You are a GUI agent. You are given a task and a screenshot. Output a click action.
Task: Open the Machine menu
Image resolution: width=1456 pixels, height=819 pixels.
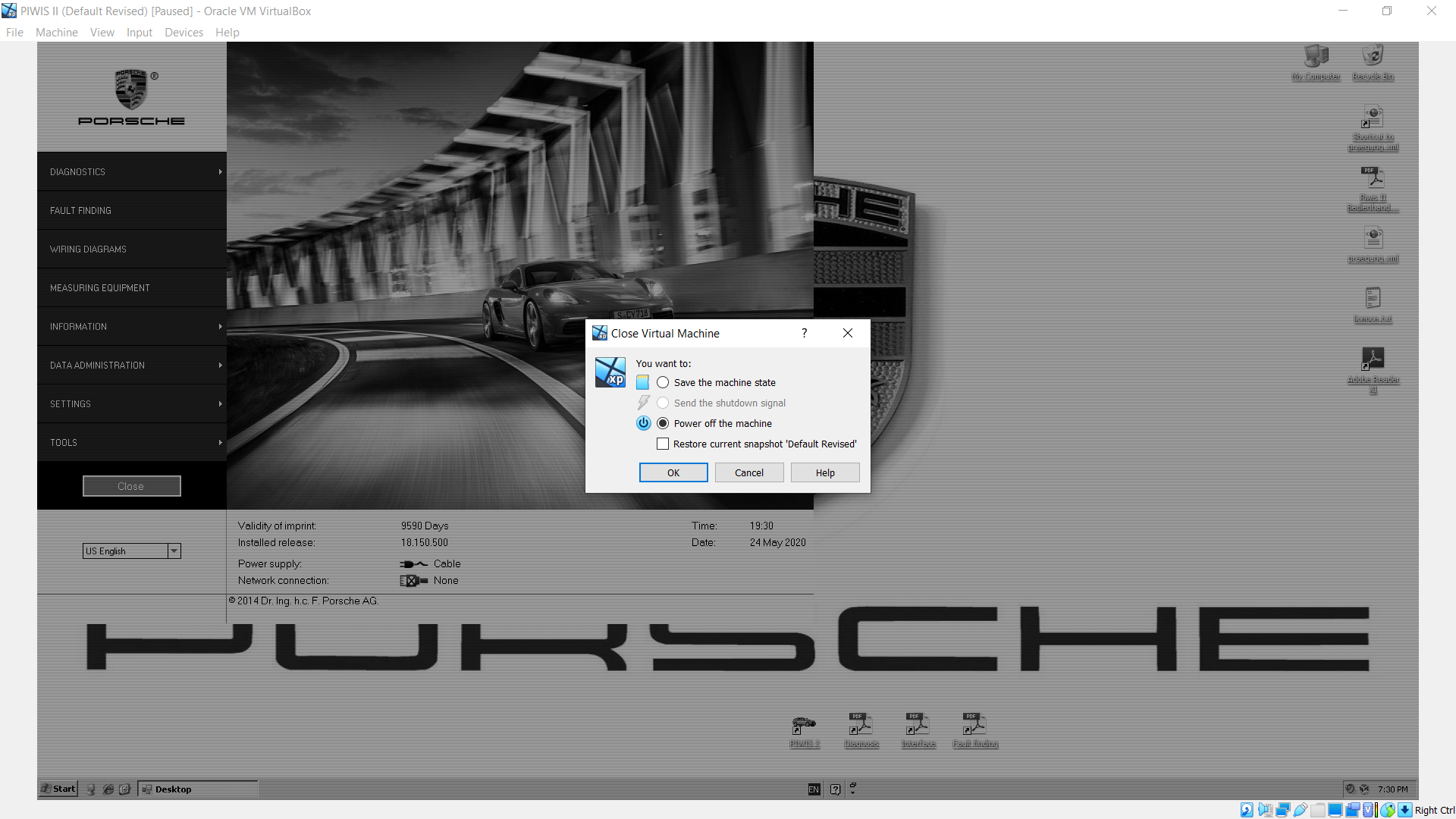point(57,33)
